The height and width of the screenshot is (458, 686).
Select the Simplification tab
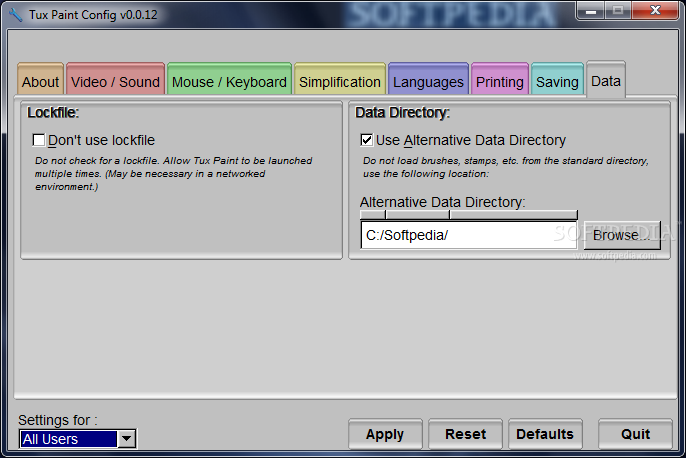point(340,79)
